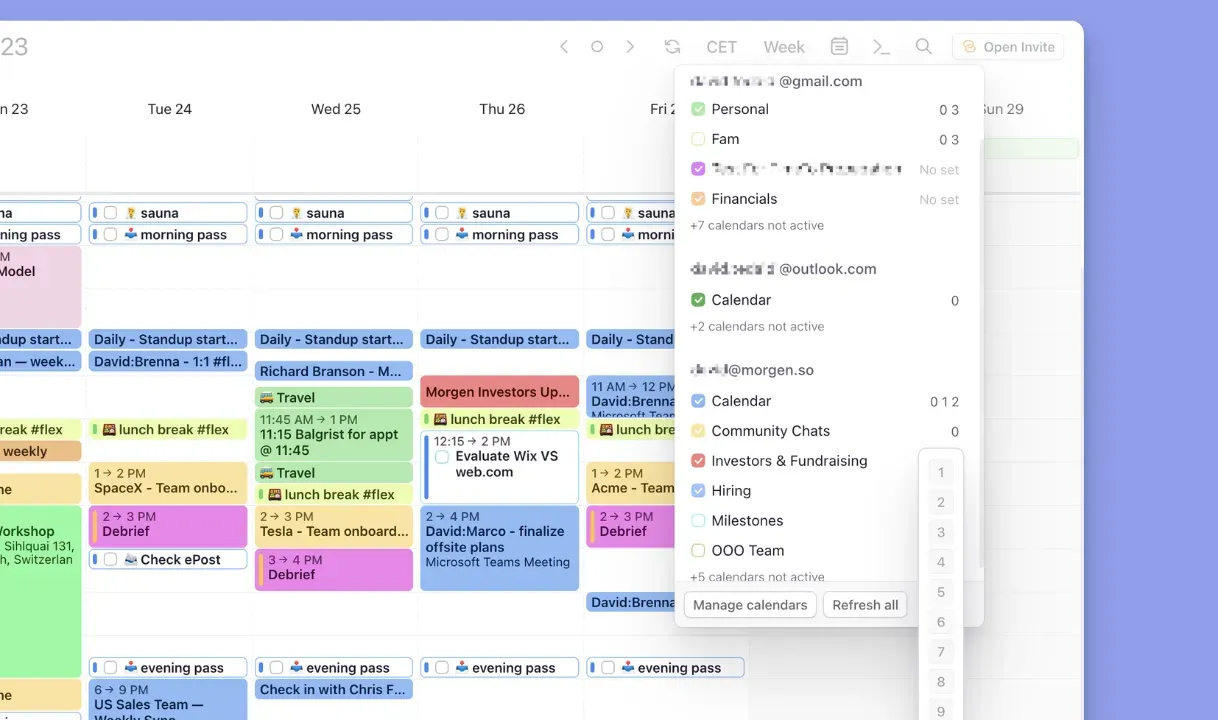Image resolution: width=1218 pixels, height=720 pixels.
Task: Open search with the magnifier icon
Action: click(x=923, y=46)
